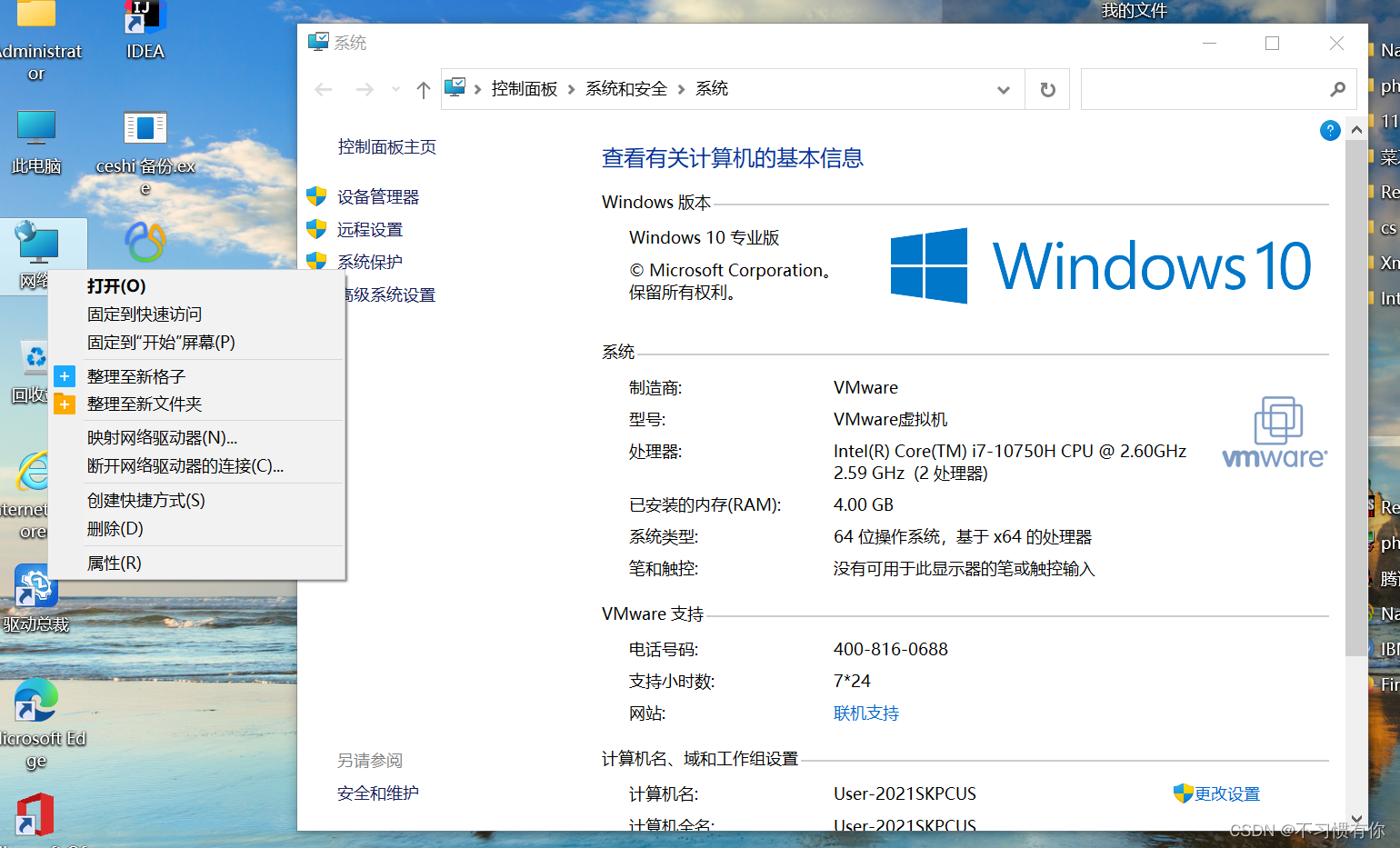The height and width of the screenshot is (848, 1400).
Task: Click the blue plus icon for 整理至新格子
Action: click(x=65, y=376)
